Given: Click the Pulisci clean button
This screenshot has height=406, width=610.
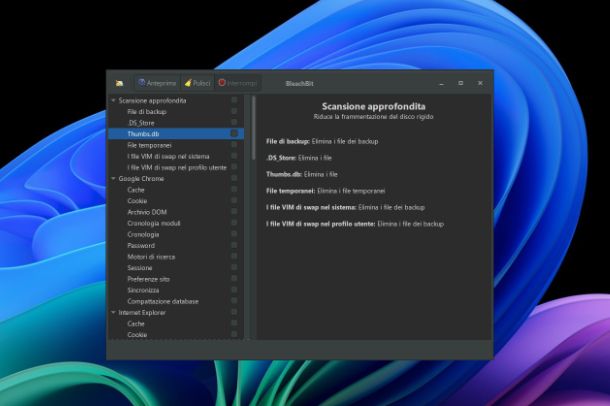Looking at the screenshot, I should [x=198, y=83].
